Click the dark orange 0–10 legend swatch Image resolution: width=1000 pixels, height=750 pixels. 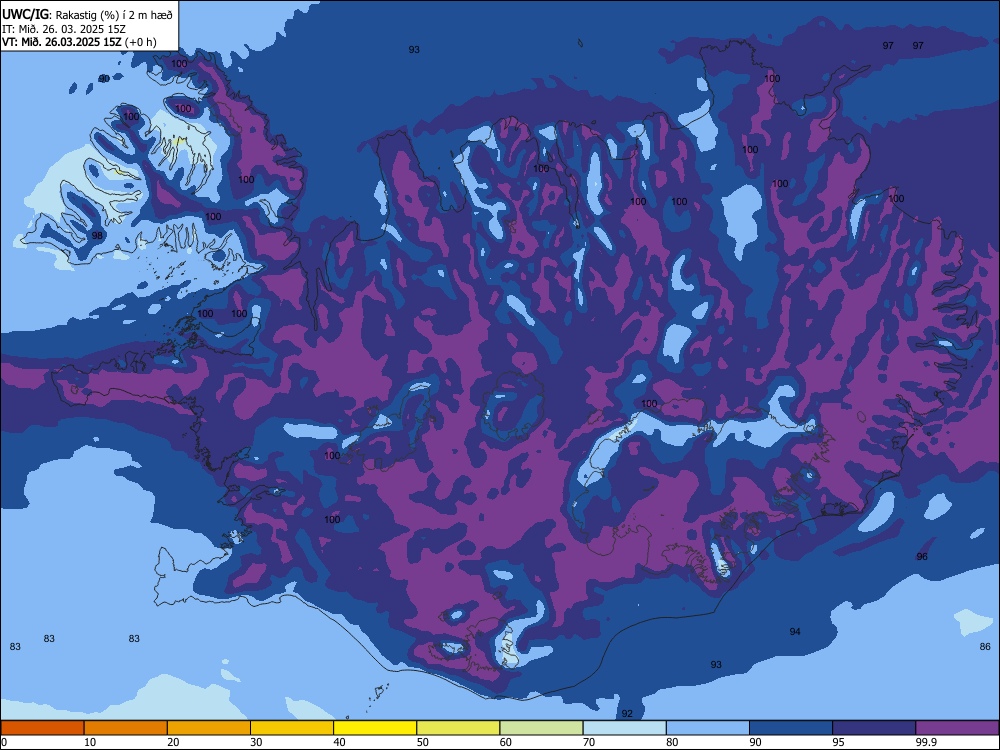click(42, 728)
